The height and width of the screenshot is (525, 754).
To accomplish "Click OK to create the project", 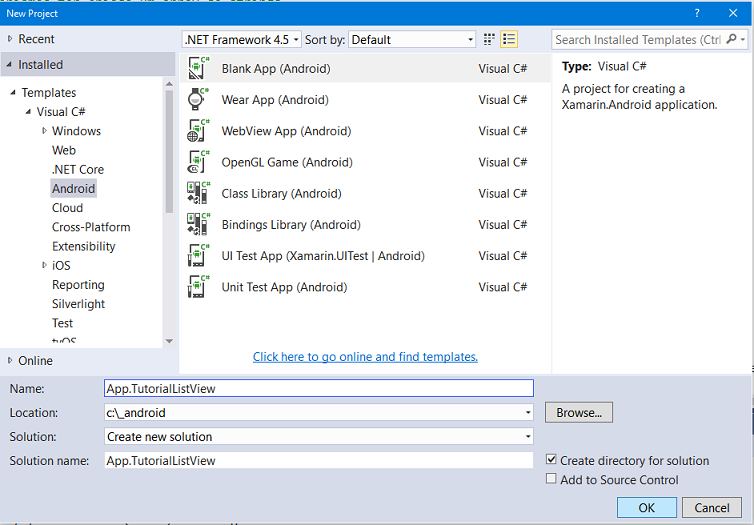I will tap(647, 508).
